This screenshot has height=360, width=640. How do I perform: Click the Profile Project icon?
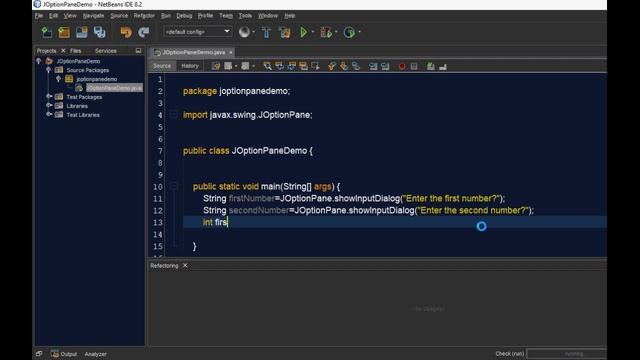coord(349,32)
